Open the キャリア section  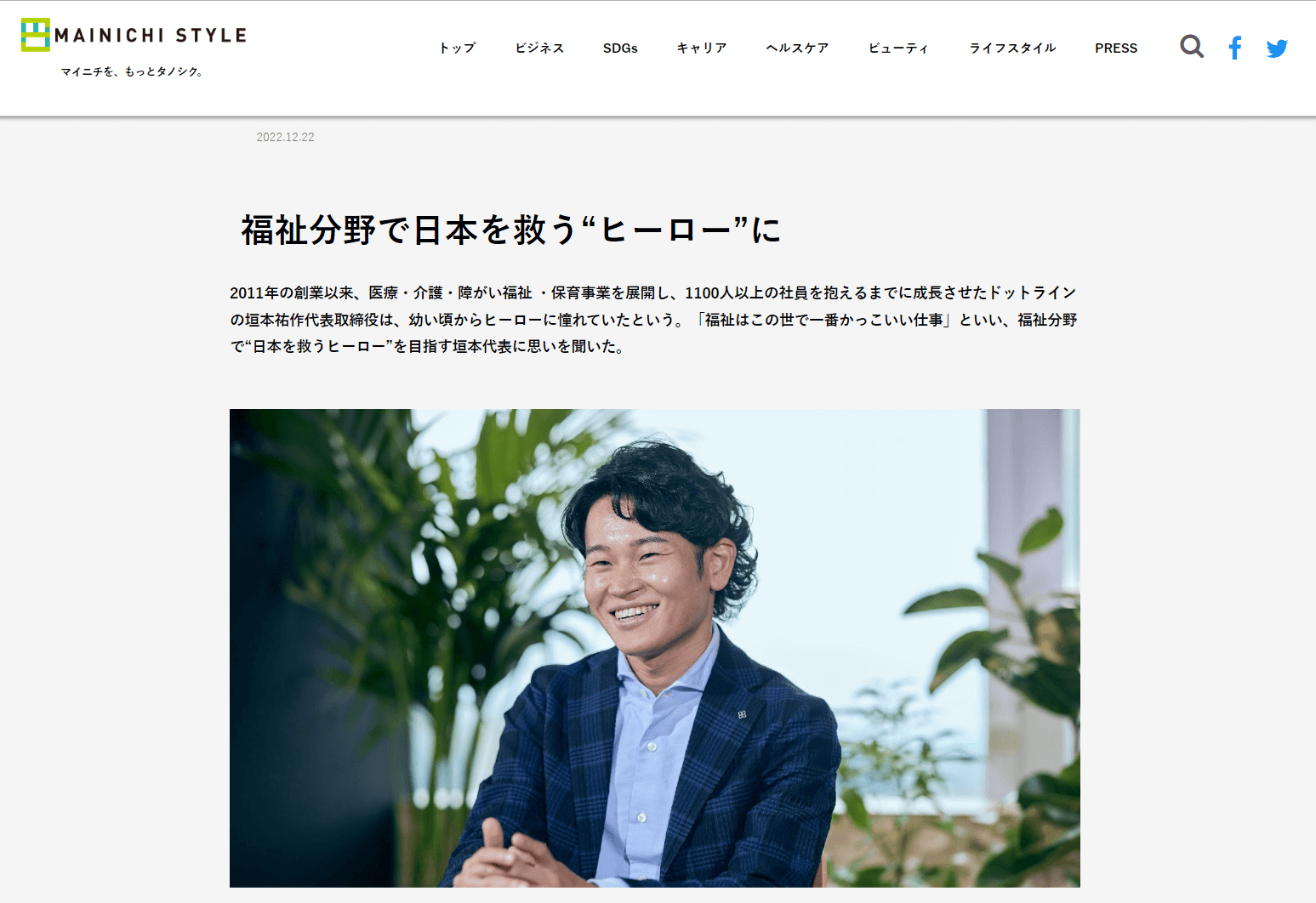click(702, 48)
